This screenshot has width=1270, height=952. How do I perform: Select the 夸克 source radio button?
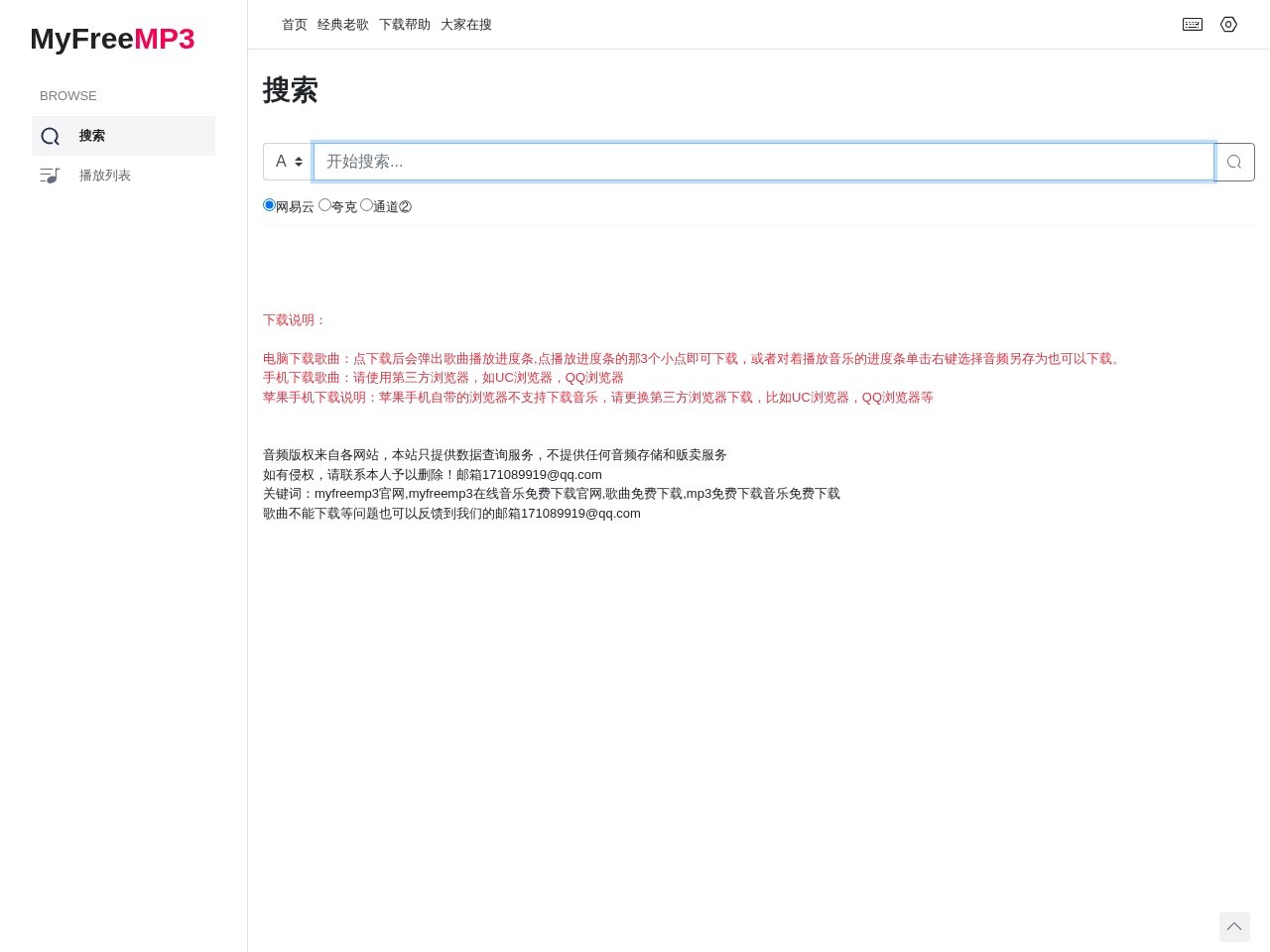click(324, 205)
